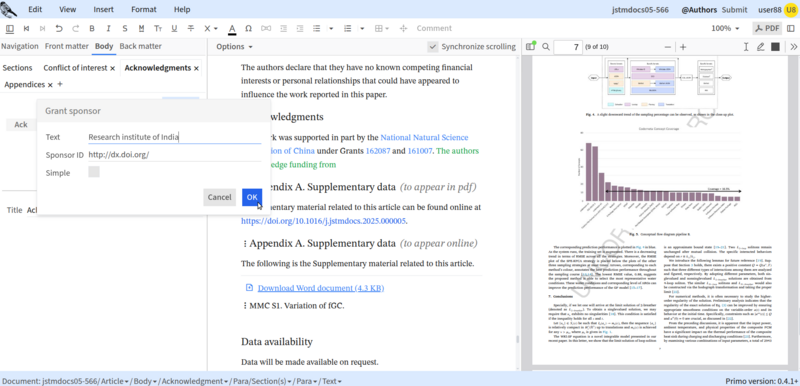
Task: Insert a numbered list
Action: click(348, 29)
